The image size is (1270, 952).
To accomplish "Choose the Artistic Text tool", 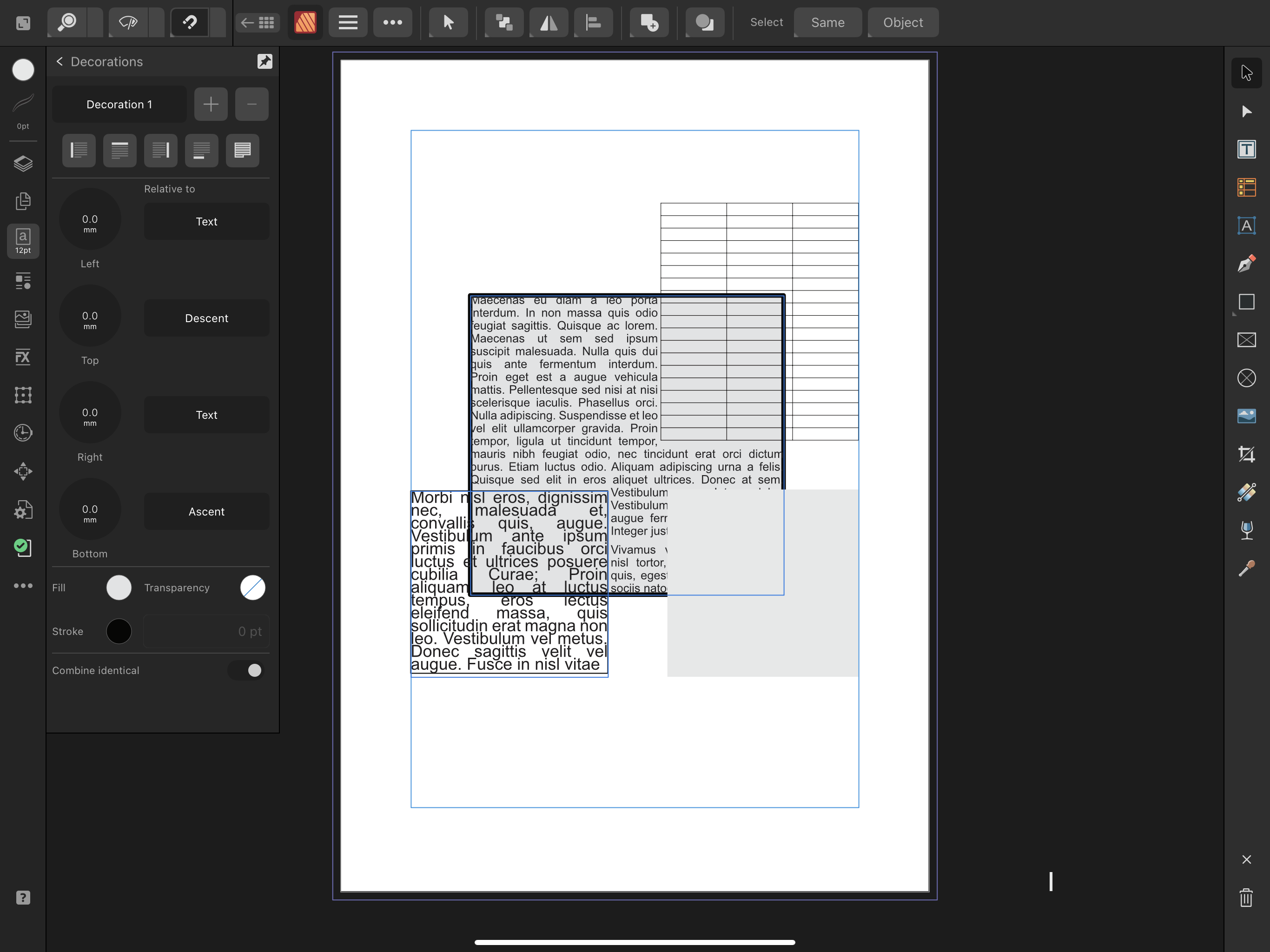I will [x=1246, y=225].
